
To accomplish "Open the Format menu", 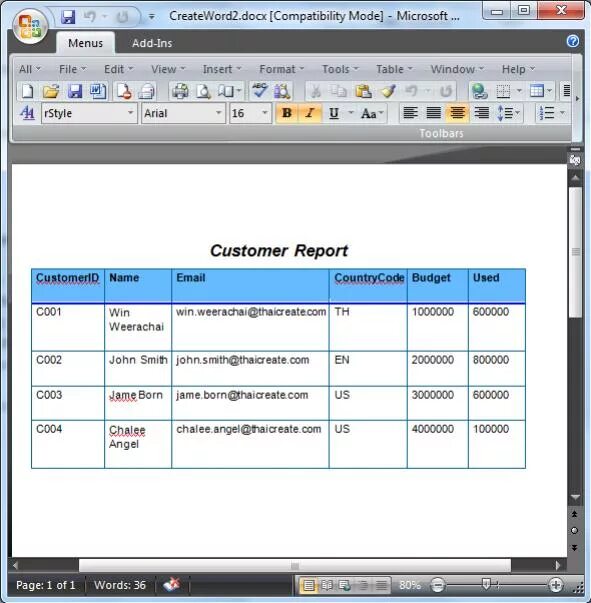I will click(x=281, y=69).
